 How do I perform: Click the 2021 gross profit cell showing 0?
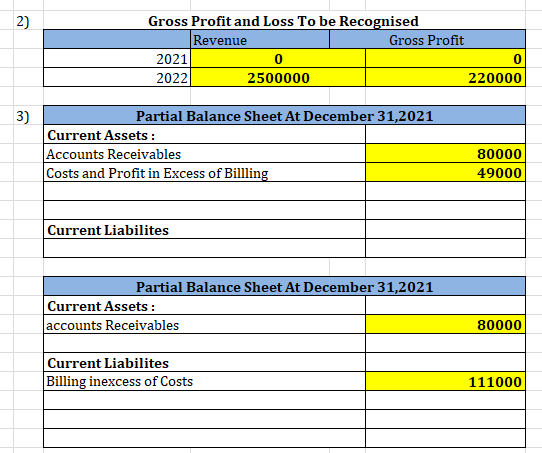445,58
